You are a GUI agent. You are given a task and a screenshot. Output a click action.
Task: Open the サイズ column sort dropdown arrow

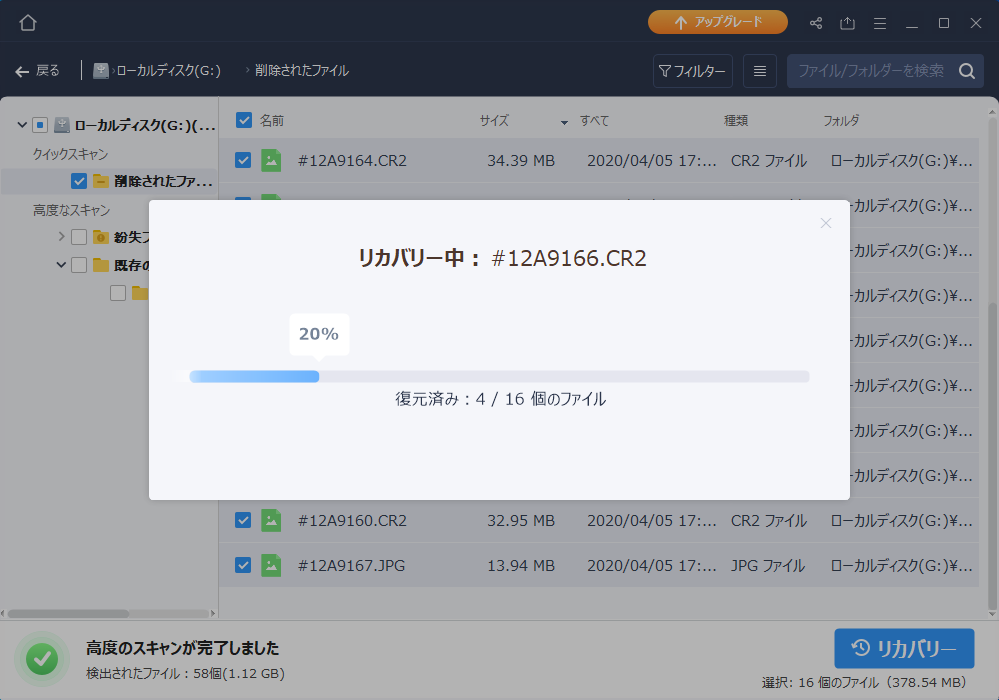click(564, 122)
